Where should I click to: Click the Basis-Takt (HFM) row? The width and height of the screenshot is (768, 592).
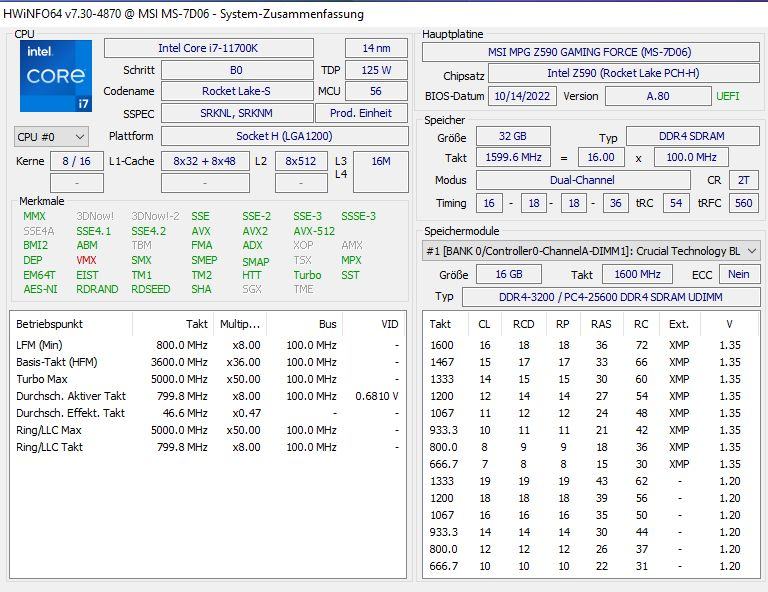point(208,362)
